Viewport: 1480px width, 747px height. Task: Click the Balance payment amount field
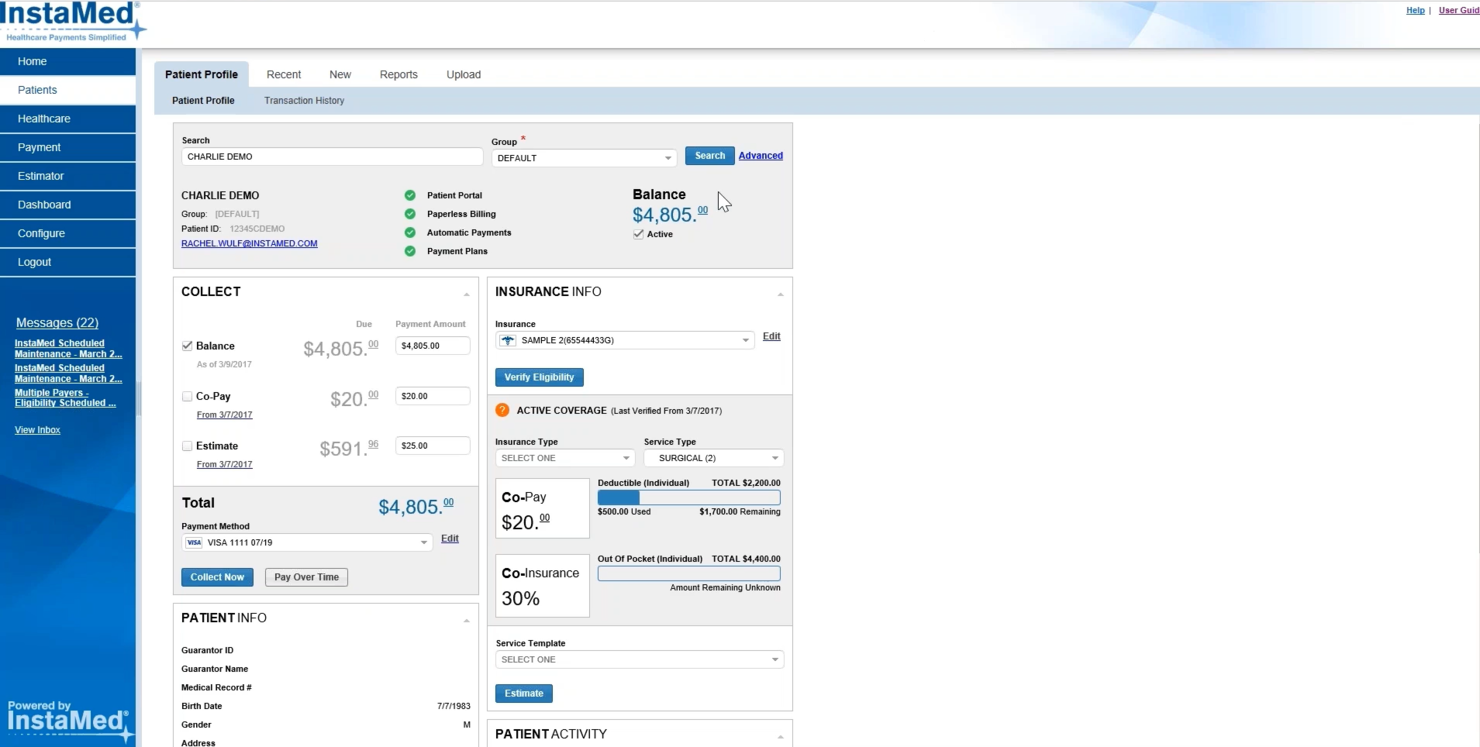[x=432, y=346]
